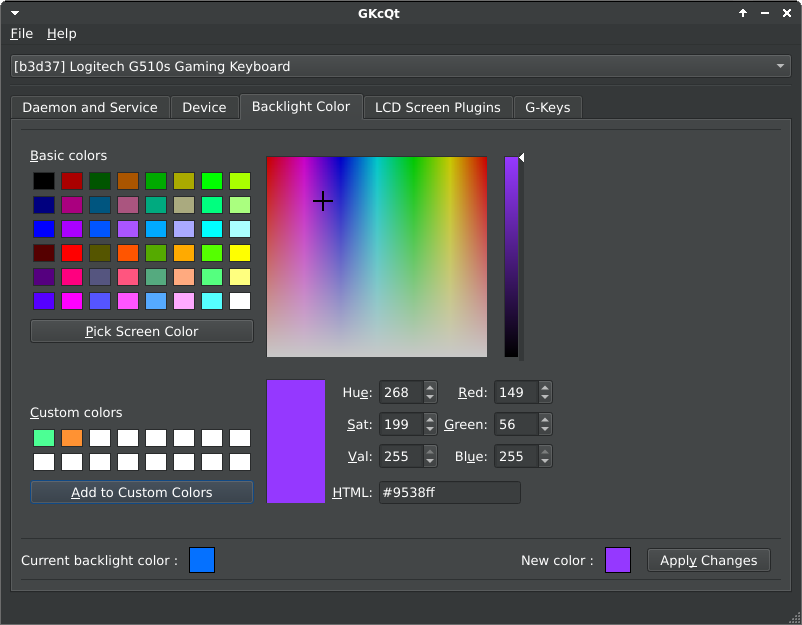The width and height of the screenshot is (802, 625).
Task: Decrease the Val value with down arrow
Action: [x=430, y=461]
